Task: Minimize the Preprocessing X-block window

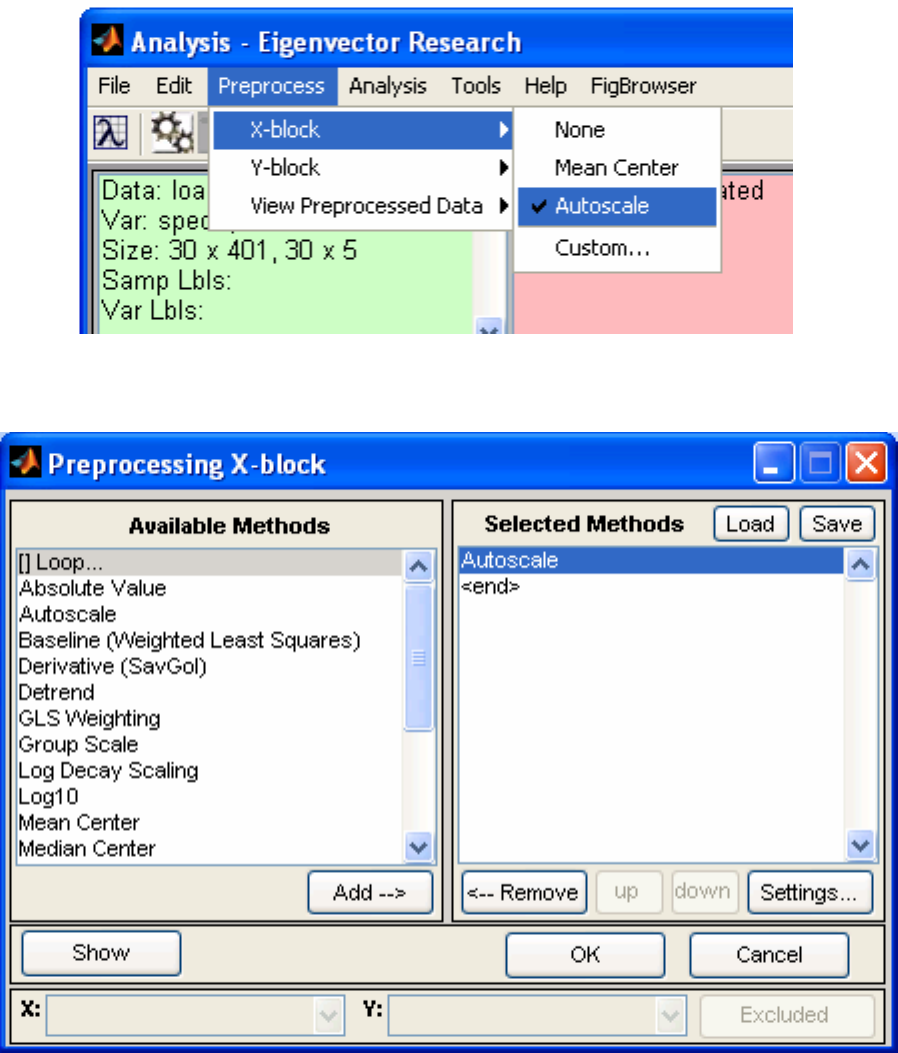Action: (774, 463)
